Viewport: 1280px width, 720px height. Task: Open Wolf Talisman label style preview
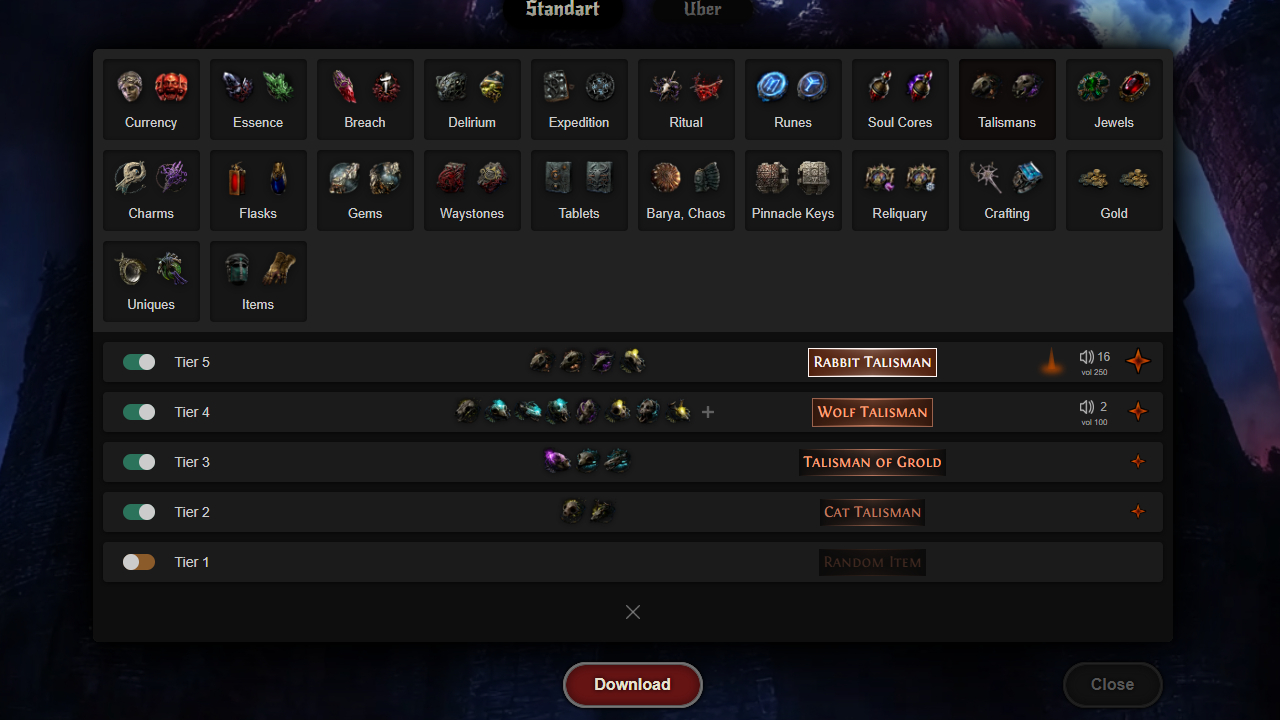(x=872, y=412)
